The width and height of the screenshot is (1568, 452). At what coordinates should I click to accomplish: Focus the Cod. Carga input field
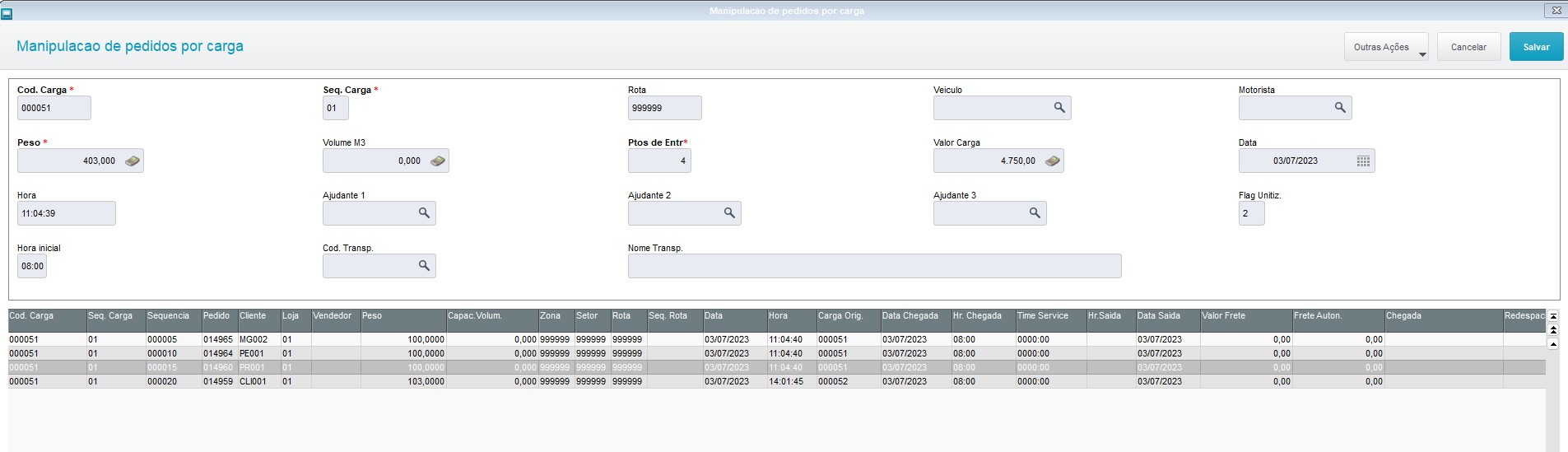point(54,108)
